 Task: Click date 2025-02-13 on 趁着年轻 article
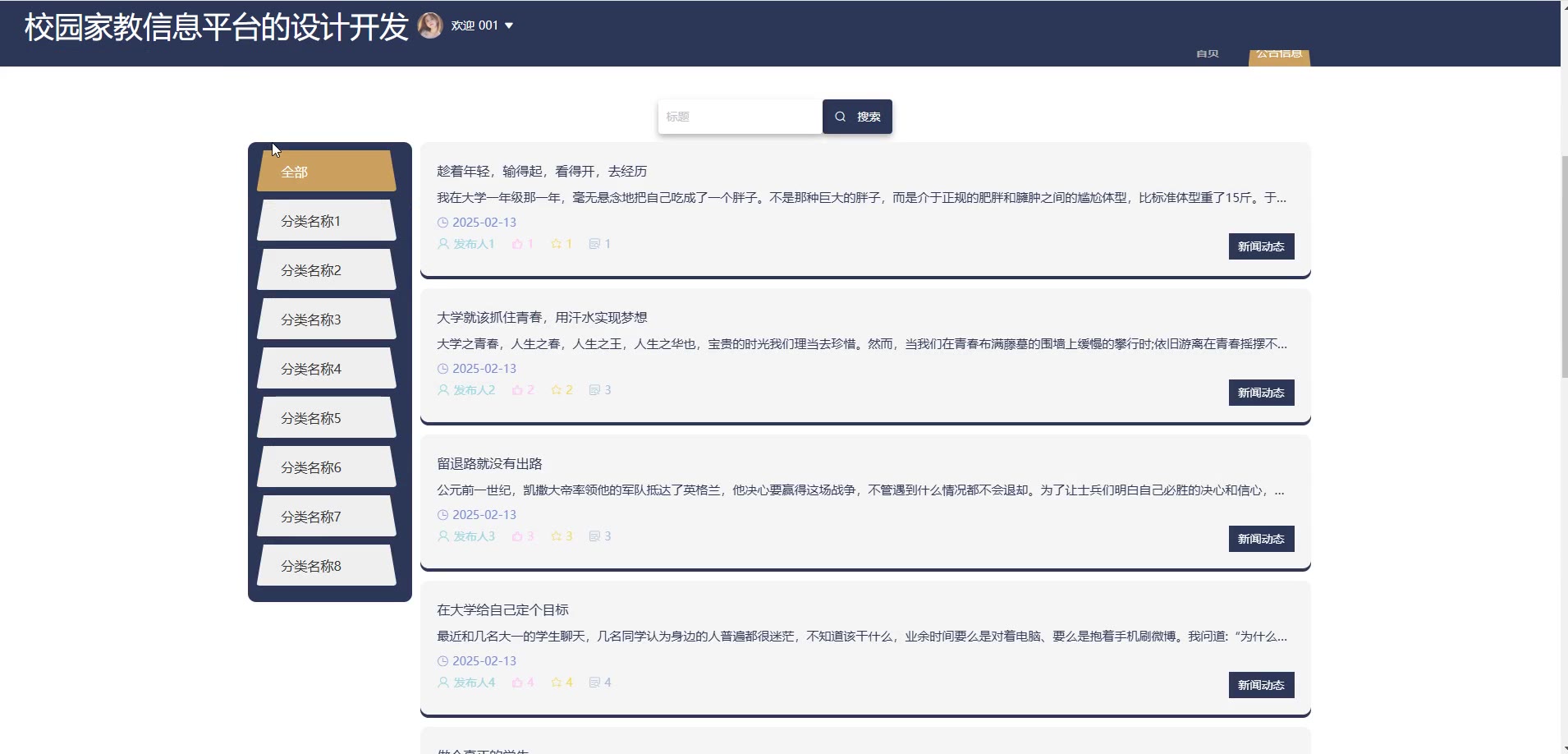point(484,223)
